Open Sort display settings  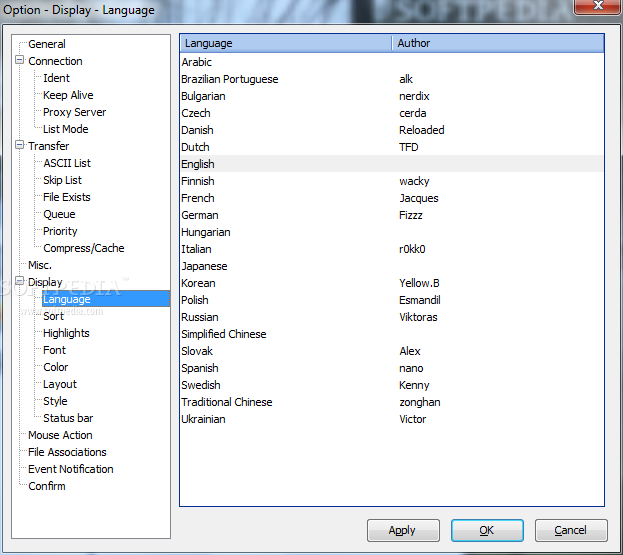click(x=53, y=316)
